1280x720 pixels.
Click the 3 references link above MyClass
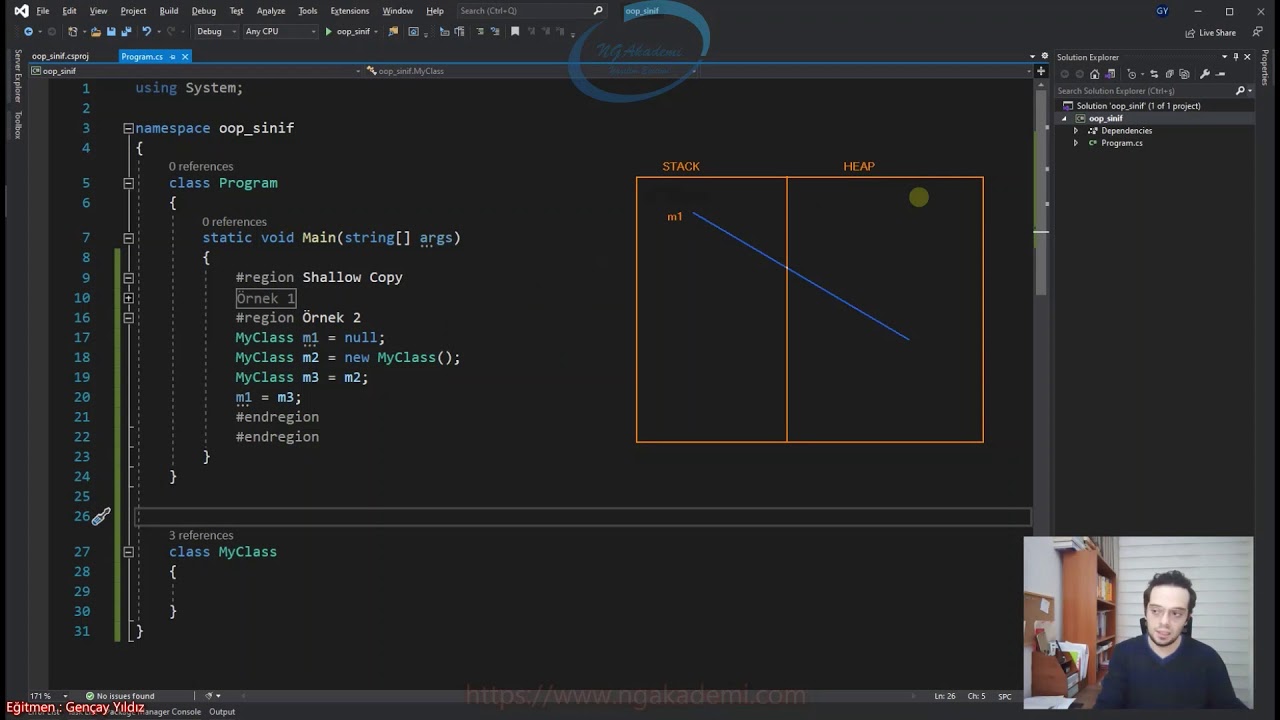201,535
